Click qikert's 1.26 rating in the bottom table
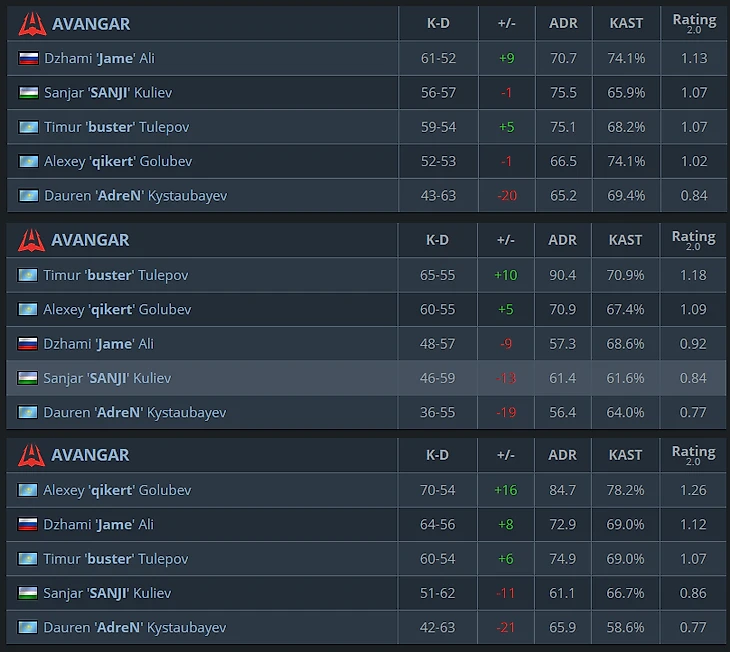This screenshot has height=652, width=730. coord(694,490)
